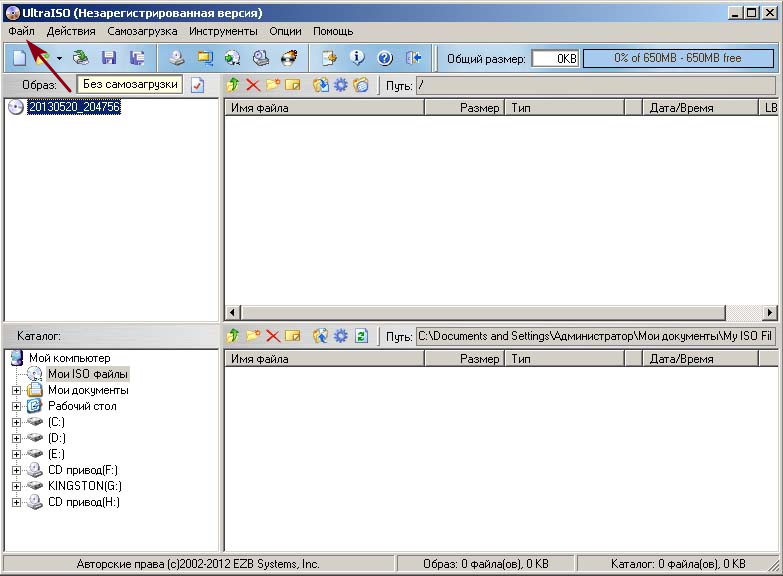Click New folder icon in image toolbar

click(273, 85)
